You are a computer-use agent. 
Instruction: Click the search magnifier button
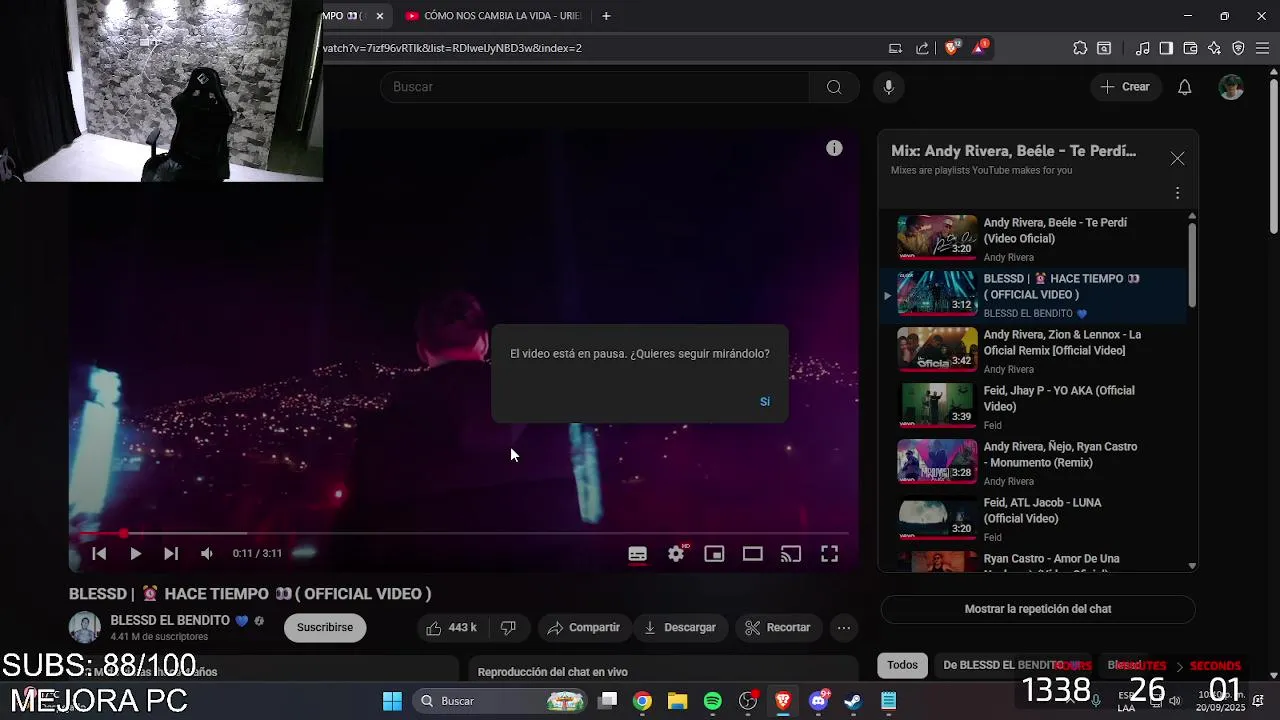point(834,87)
